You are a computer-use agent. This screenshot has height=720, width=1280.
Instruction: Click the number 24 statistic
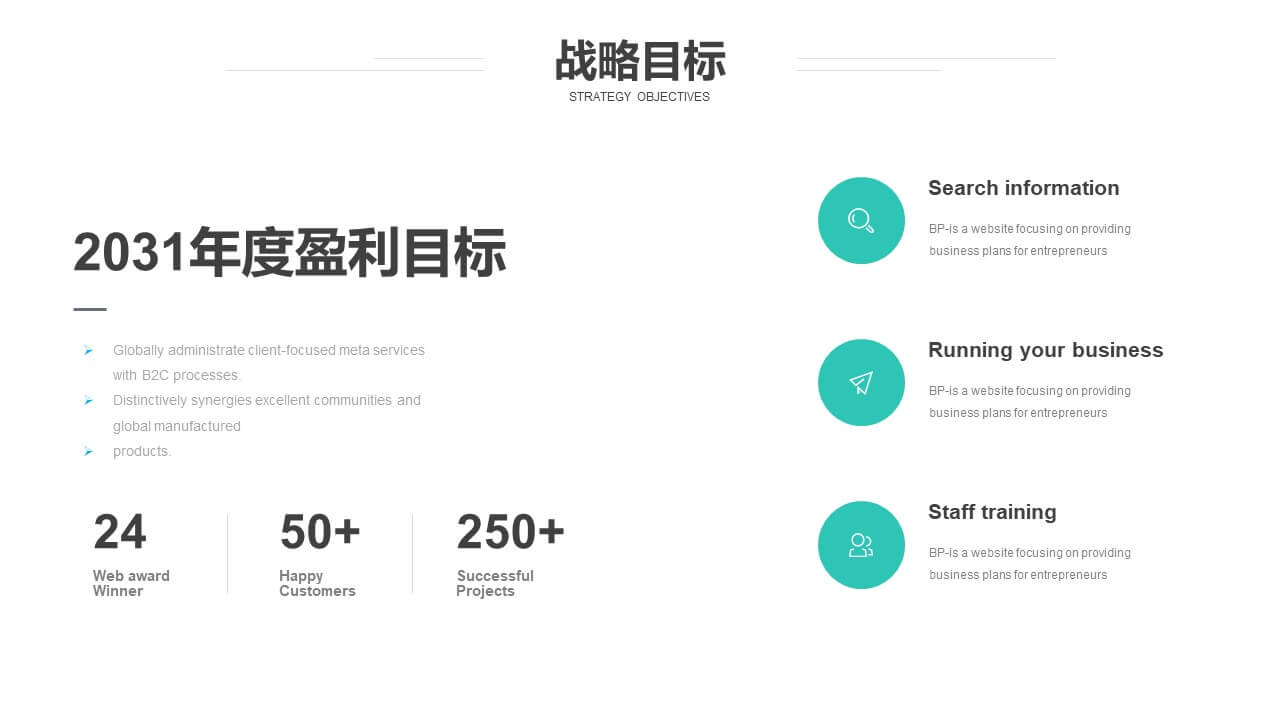(120, 532)
